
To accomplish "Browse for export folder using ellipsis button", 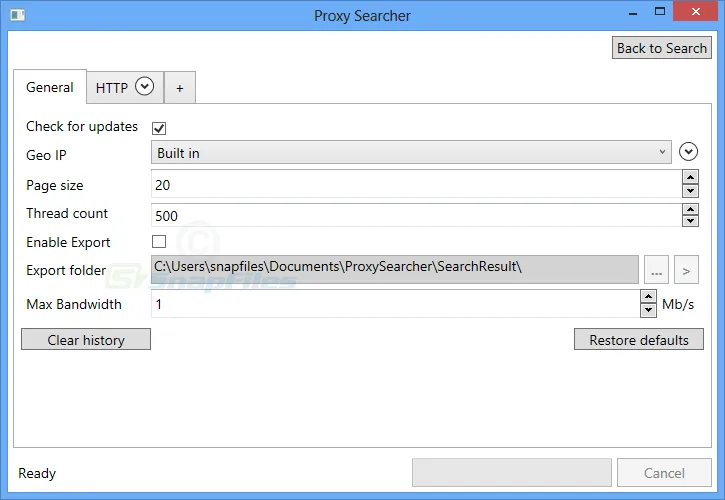I will (x=656, y=270).
